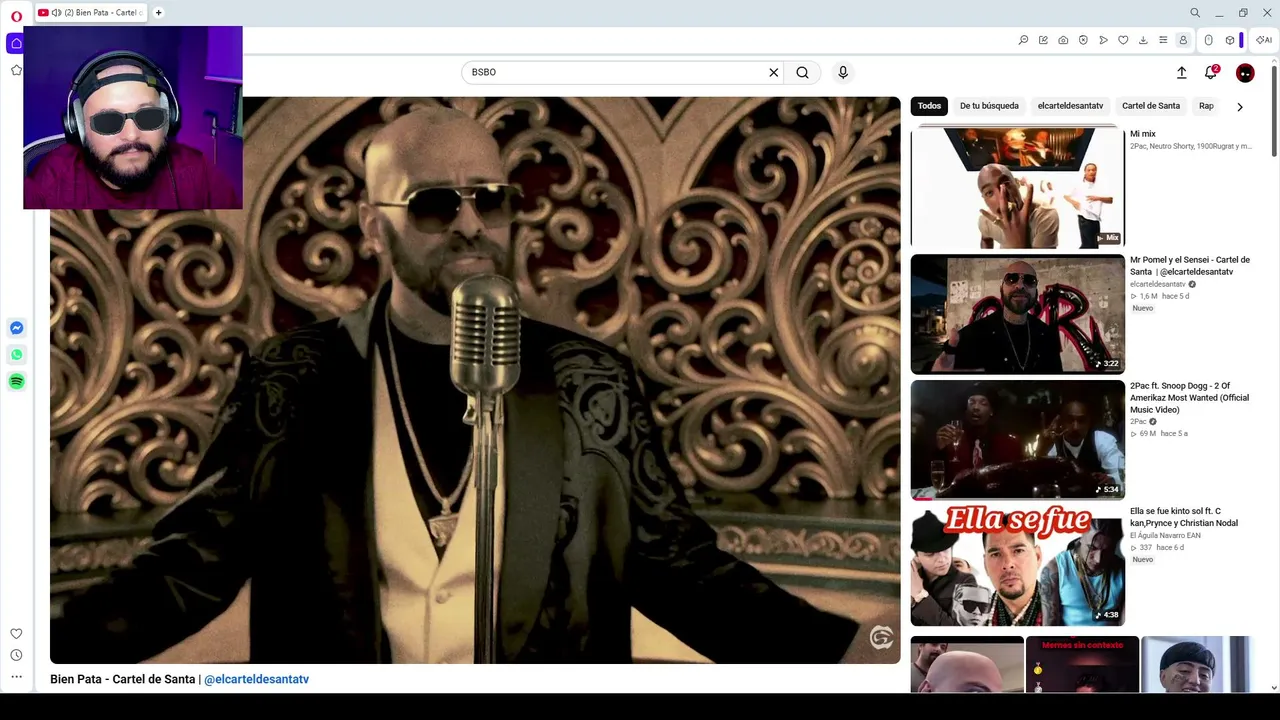Image resolution: width=1280 pixels, height=720 pixels.
Task: Clear the YouTube search box
Action: pos(773,72)
